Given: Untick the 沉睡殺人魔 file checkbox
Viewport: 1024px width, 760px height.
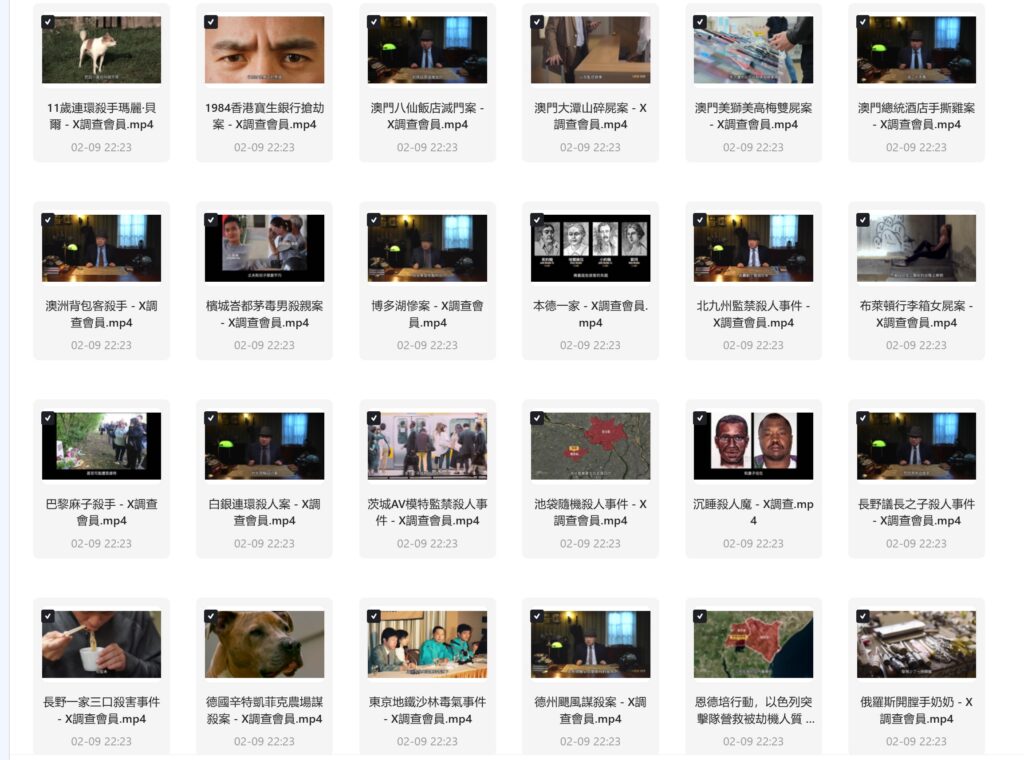Looking at the screenshot, I should [x=700, y=418].
